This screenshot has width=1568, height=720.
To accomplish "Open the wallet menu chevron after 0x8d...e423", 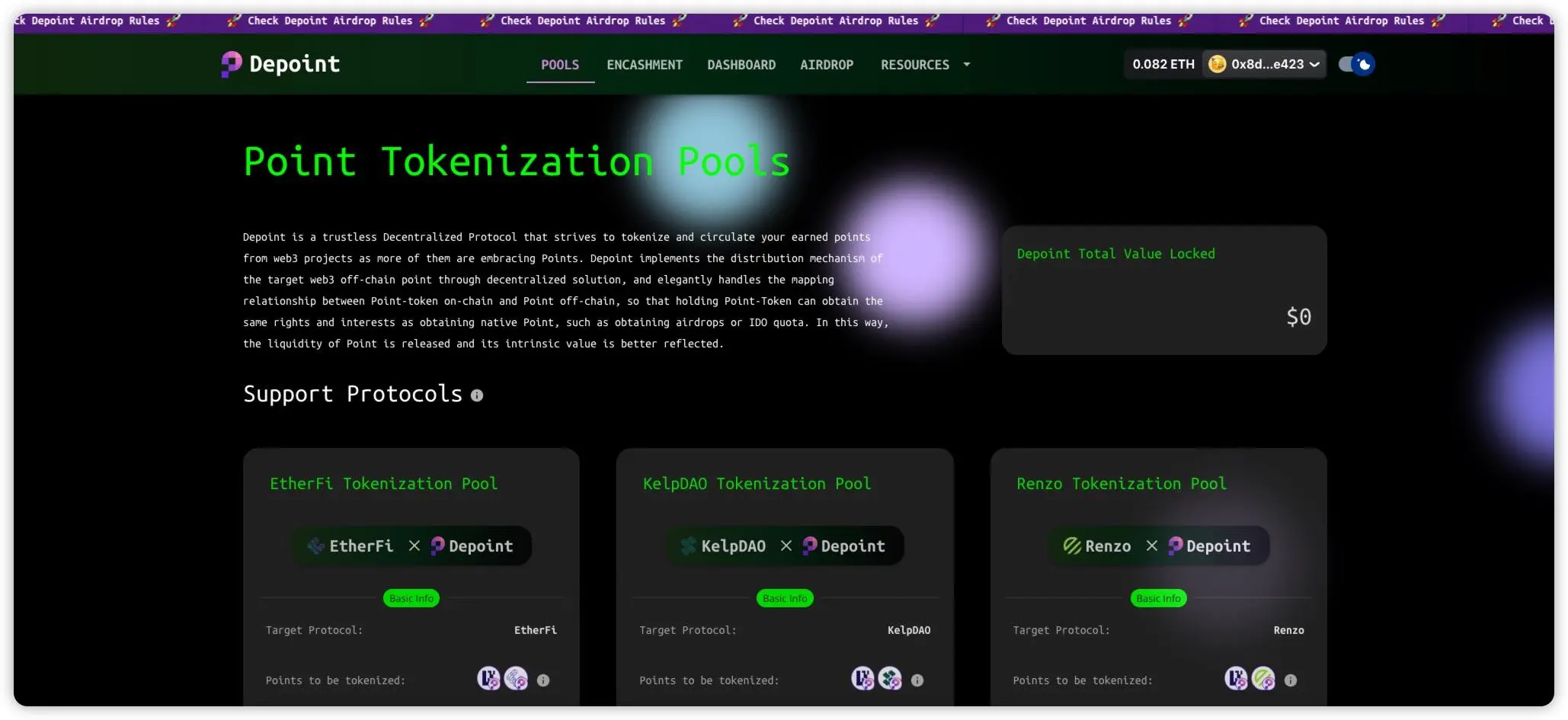I will (x=1314, y=65).
